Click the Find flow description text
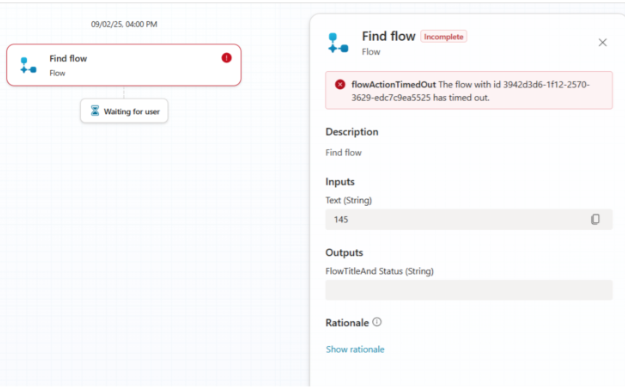625x390 pixels. point(344,153)
